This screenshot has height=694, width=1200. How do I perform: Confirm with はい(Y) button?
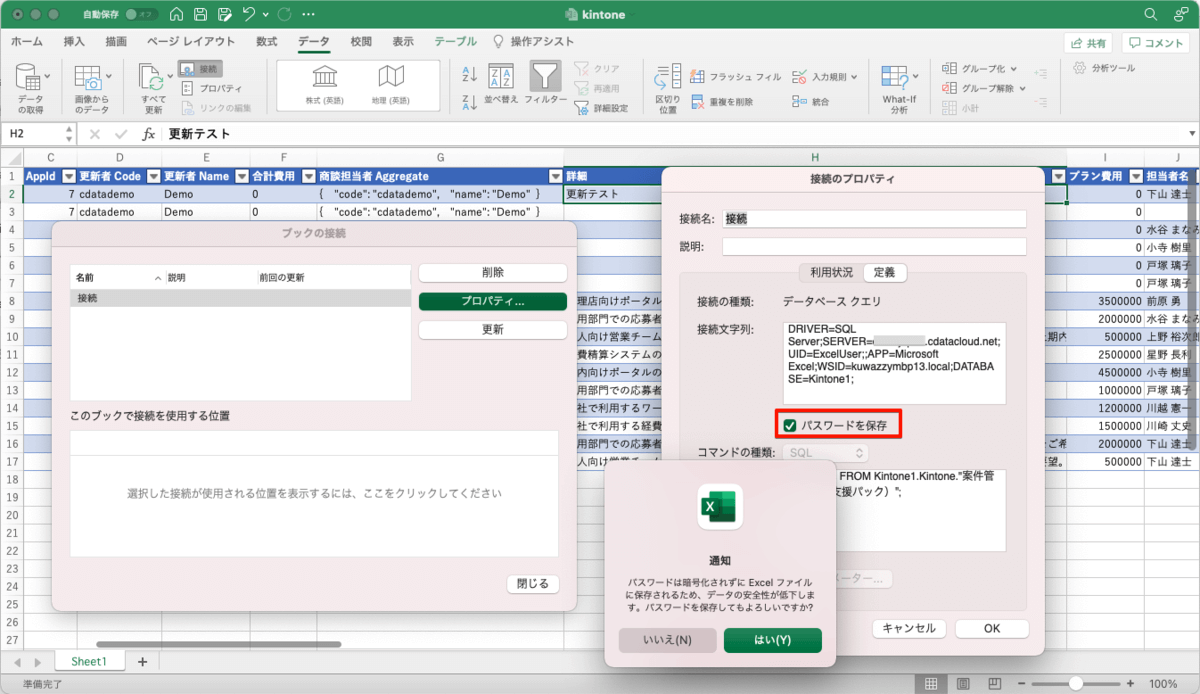772,640
